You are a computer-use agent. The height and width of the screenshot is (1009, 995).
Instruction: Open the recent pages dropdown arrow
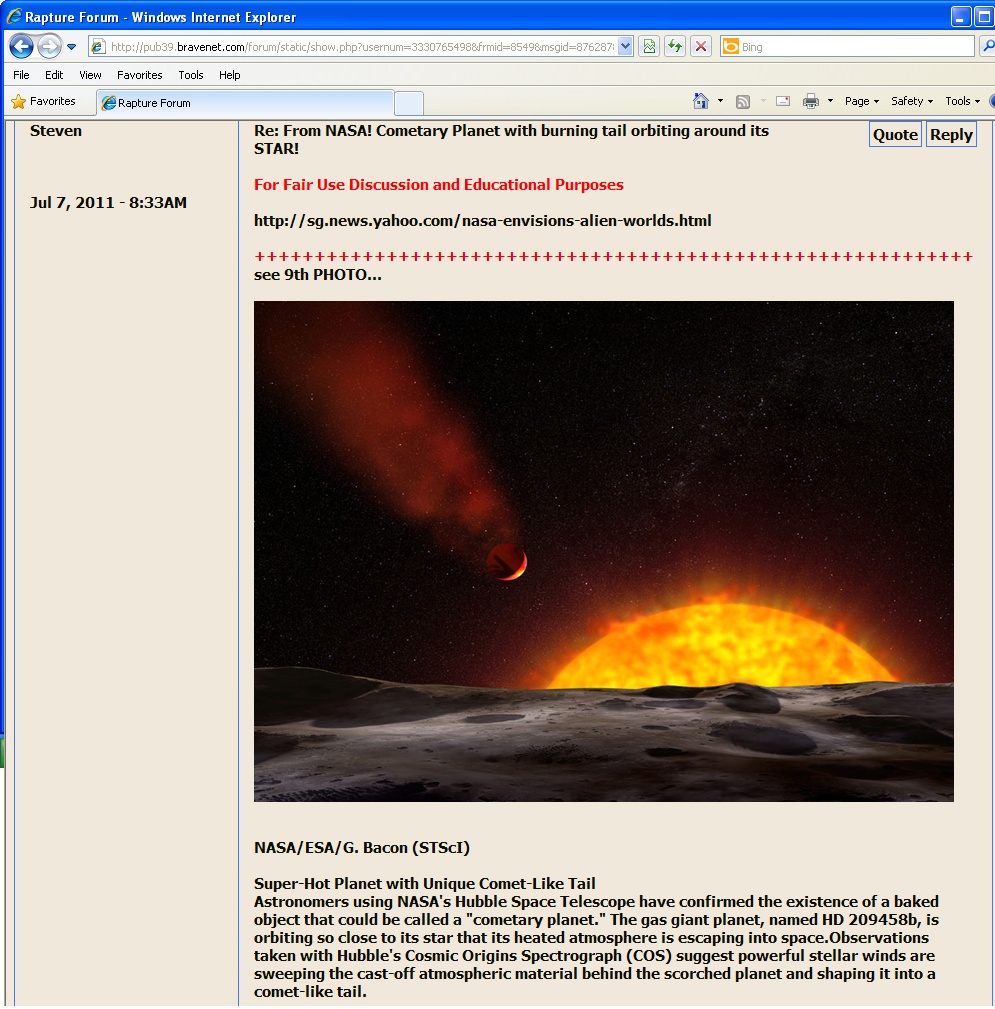[x=71, y=47]
